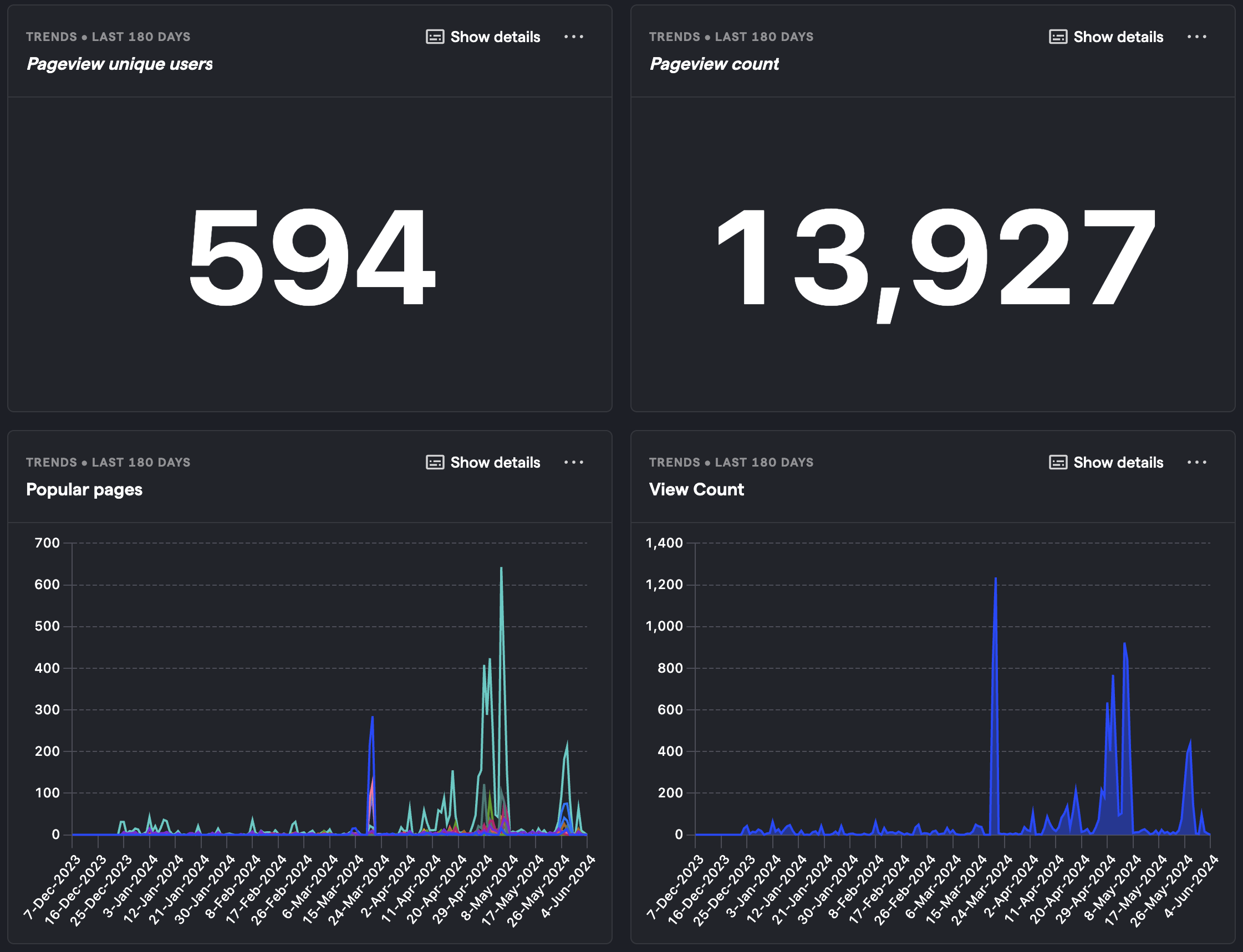Image resolution: width=1243 pixels, height=952 pixels.
Task: Click the 1,400 y-axis label on View Count
Action: (664, 543)
